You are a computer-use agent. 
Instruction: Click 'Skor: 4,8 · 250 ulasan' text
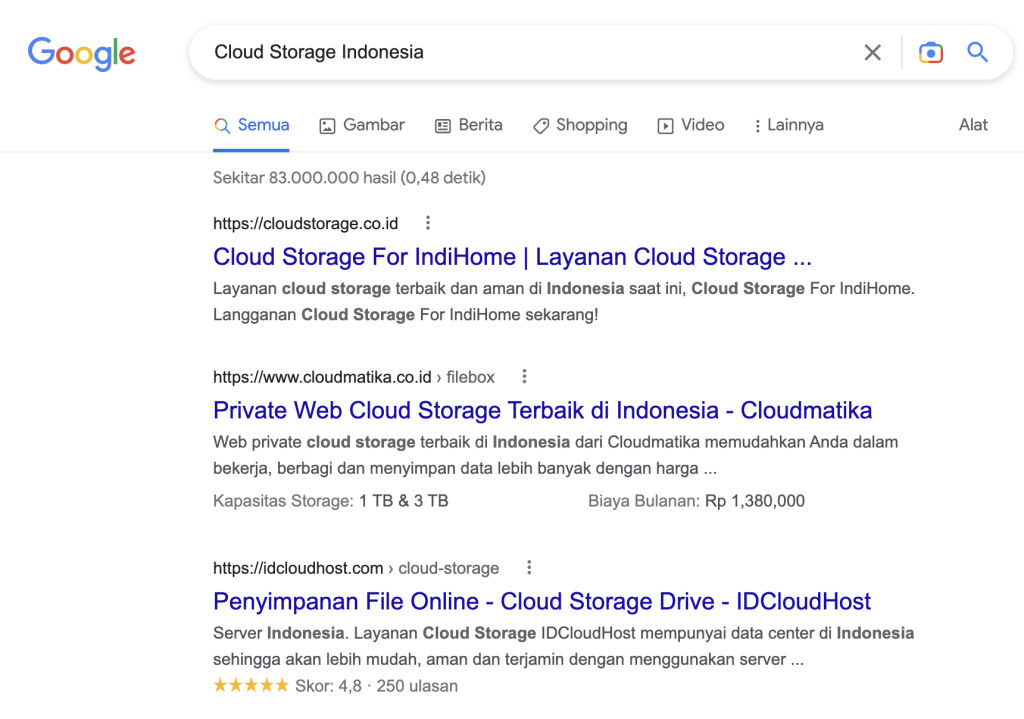[x=376, y=686]
